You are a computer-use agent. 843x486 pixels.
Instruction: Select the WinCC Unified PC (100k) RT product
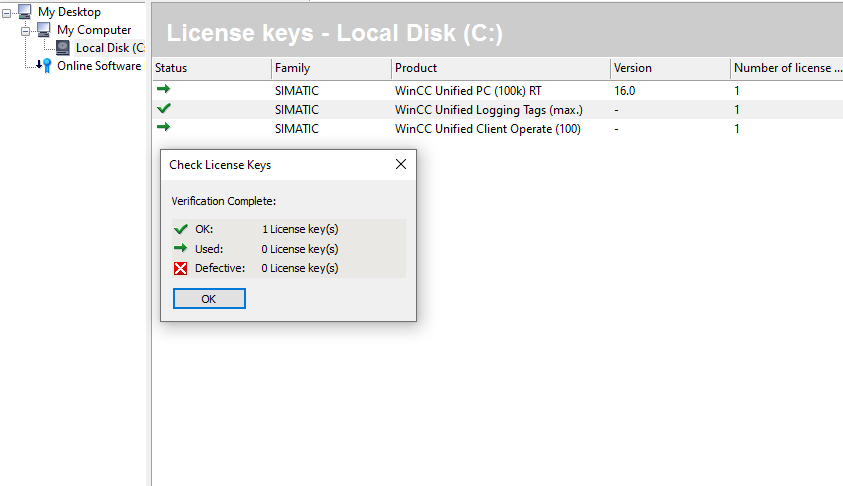pyautogui.click(x=468, y=90)
